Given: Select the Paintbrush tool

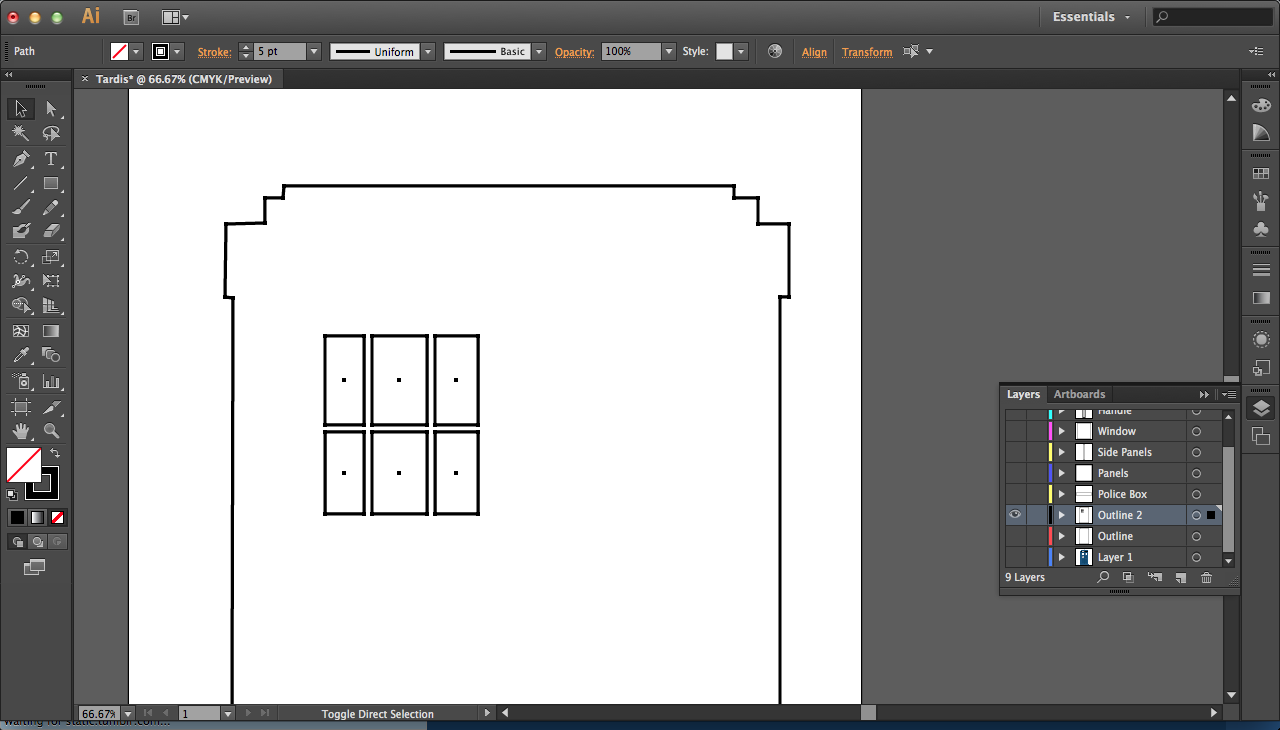Looking at the screenshot, I should (x=21, y=207).
